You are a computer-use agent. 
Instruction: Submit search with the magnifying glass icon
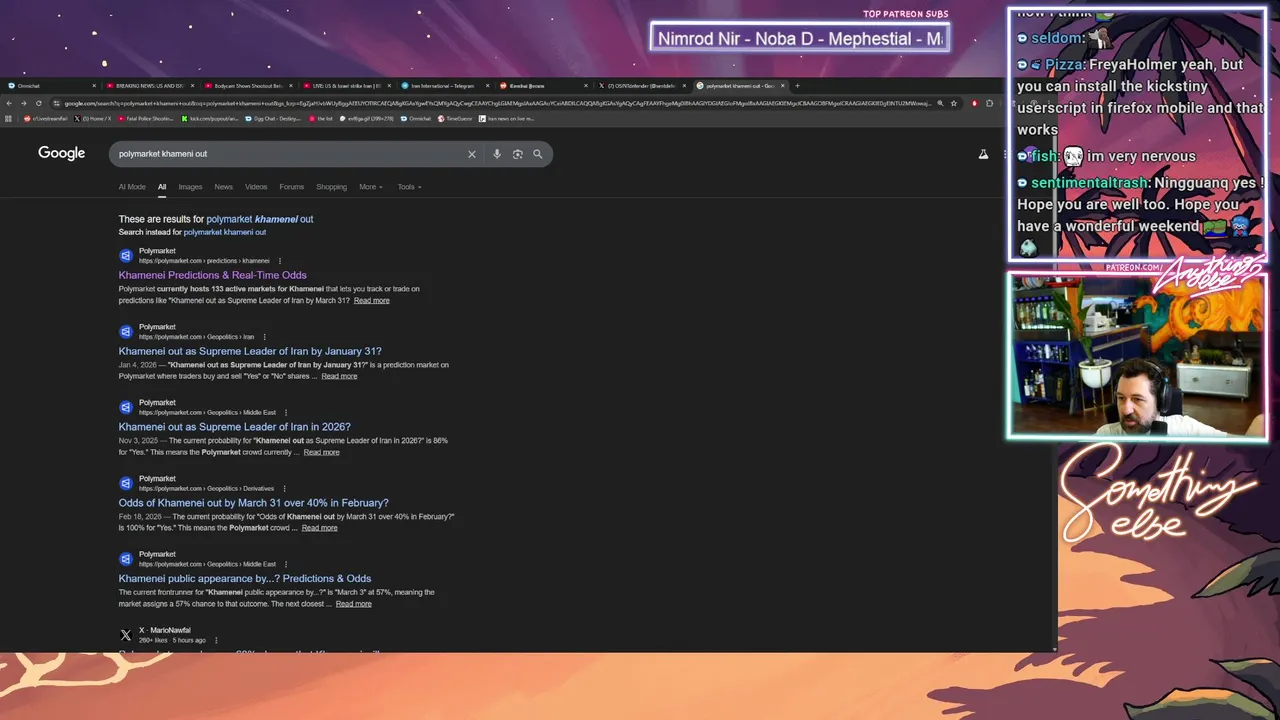coord(537,154)
